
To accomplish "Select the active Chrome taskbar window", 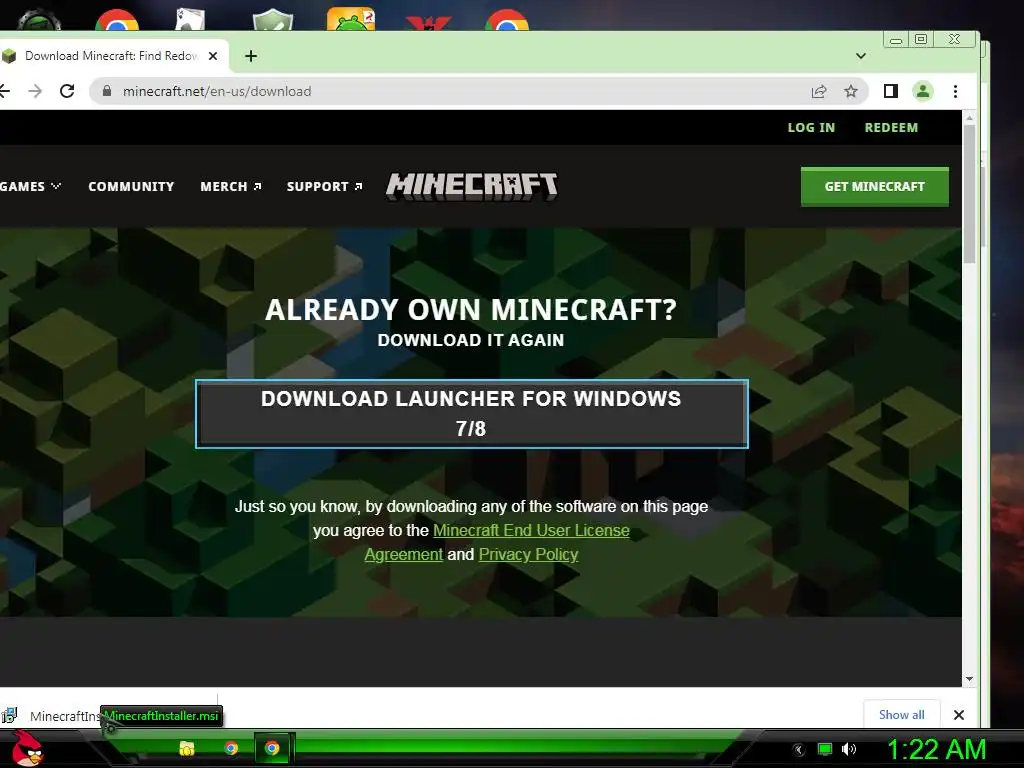I will click(x=272, y=748).
